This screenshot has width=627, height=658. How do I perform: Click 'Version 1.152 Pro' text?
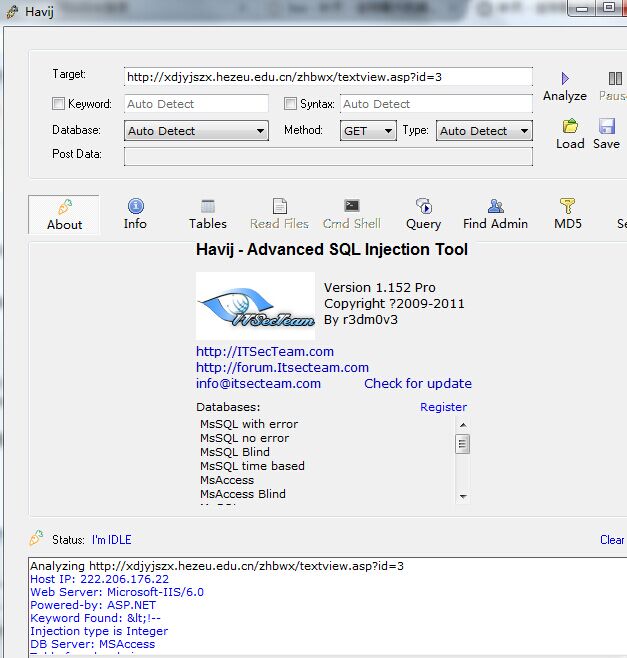pos(380,287)
